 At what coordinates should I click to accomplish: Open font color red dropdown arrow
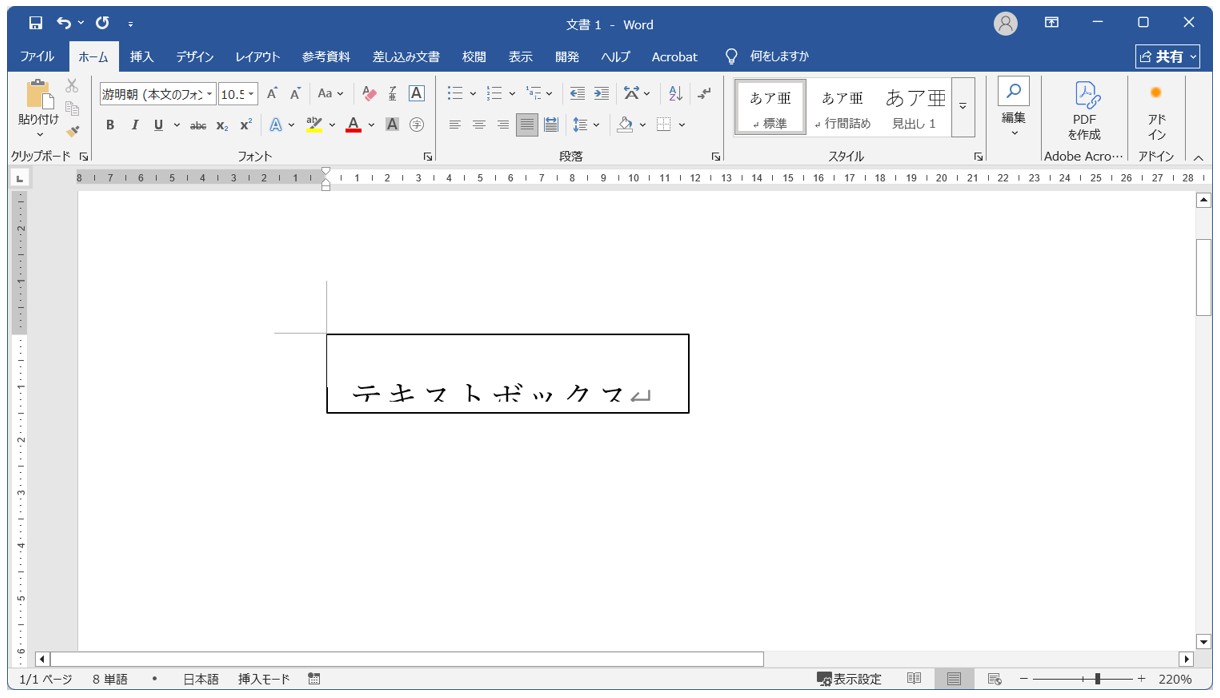[371, 125]
